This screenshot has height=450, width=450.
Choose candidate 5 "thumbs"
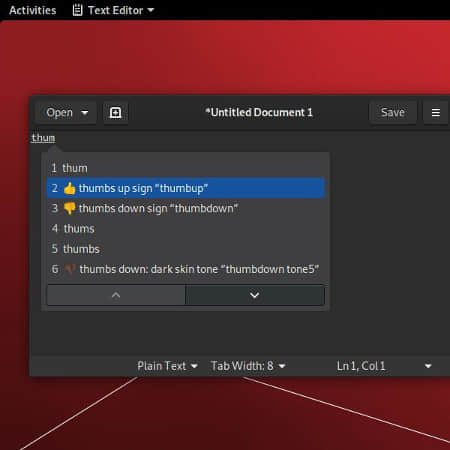tap(185, 249)
